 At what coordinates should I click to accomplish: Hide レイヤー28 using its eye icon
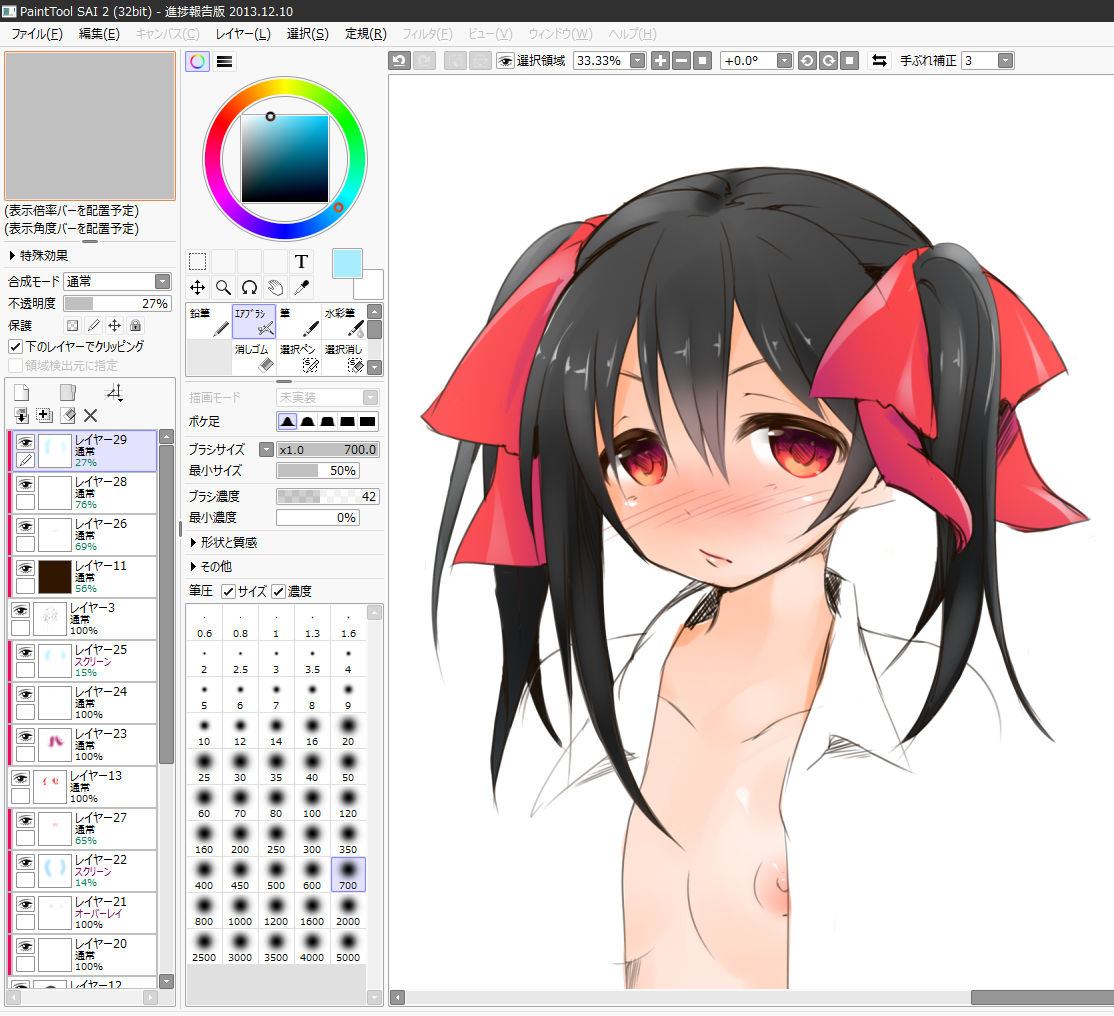(x=26, y=484)
